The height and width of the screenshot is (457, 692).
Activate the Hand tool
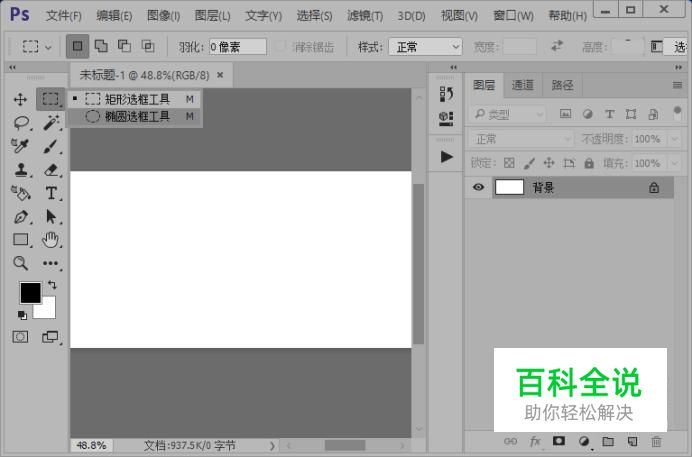(x=51, y=240)
